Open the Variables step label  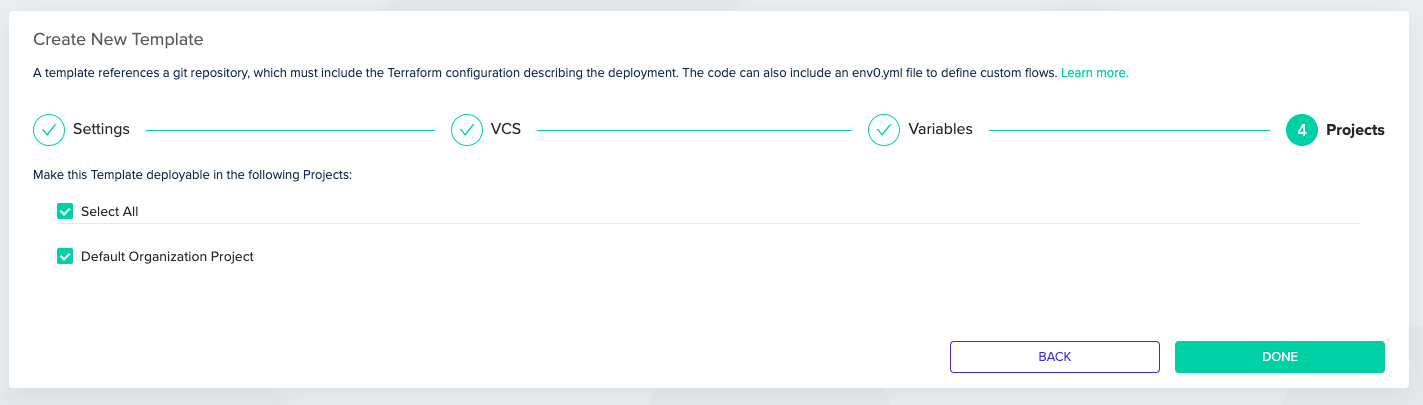[x=940, y=130]
